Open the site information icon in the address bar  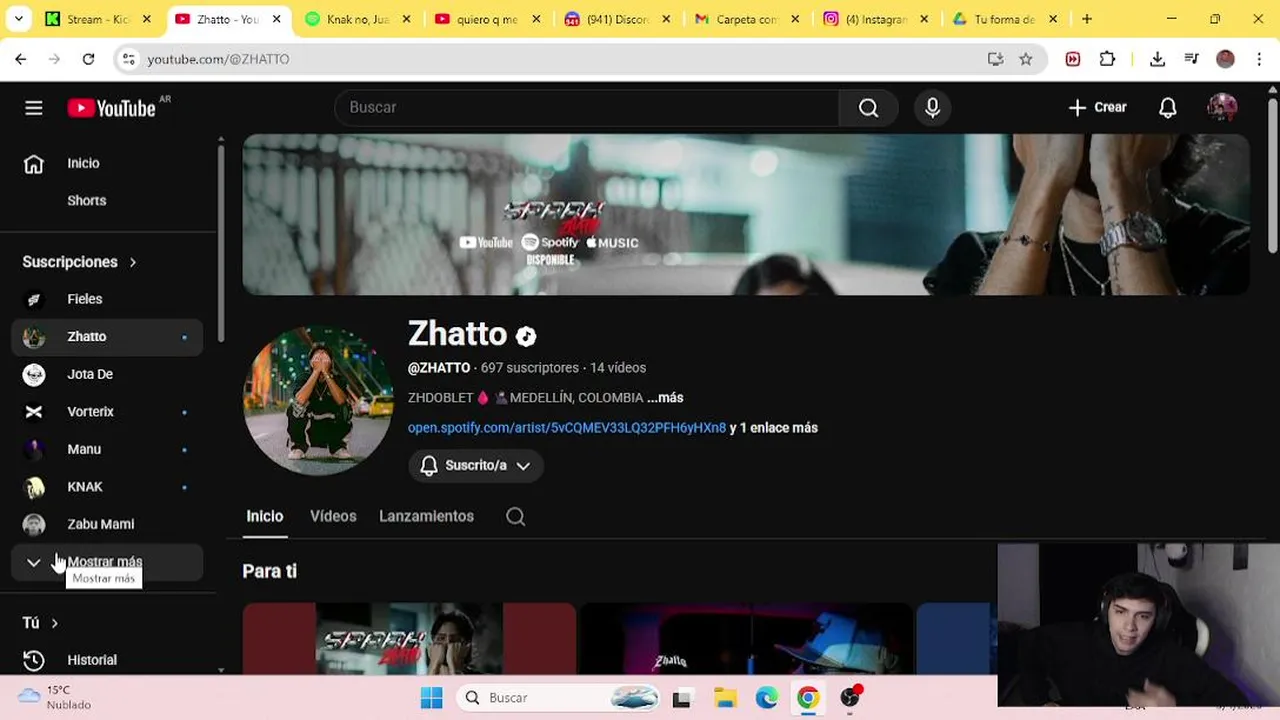coord(128,59)
